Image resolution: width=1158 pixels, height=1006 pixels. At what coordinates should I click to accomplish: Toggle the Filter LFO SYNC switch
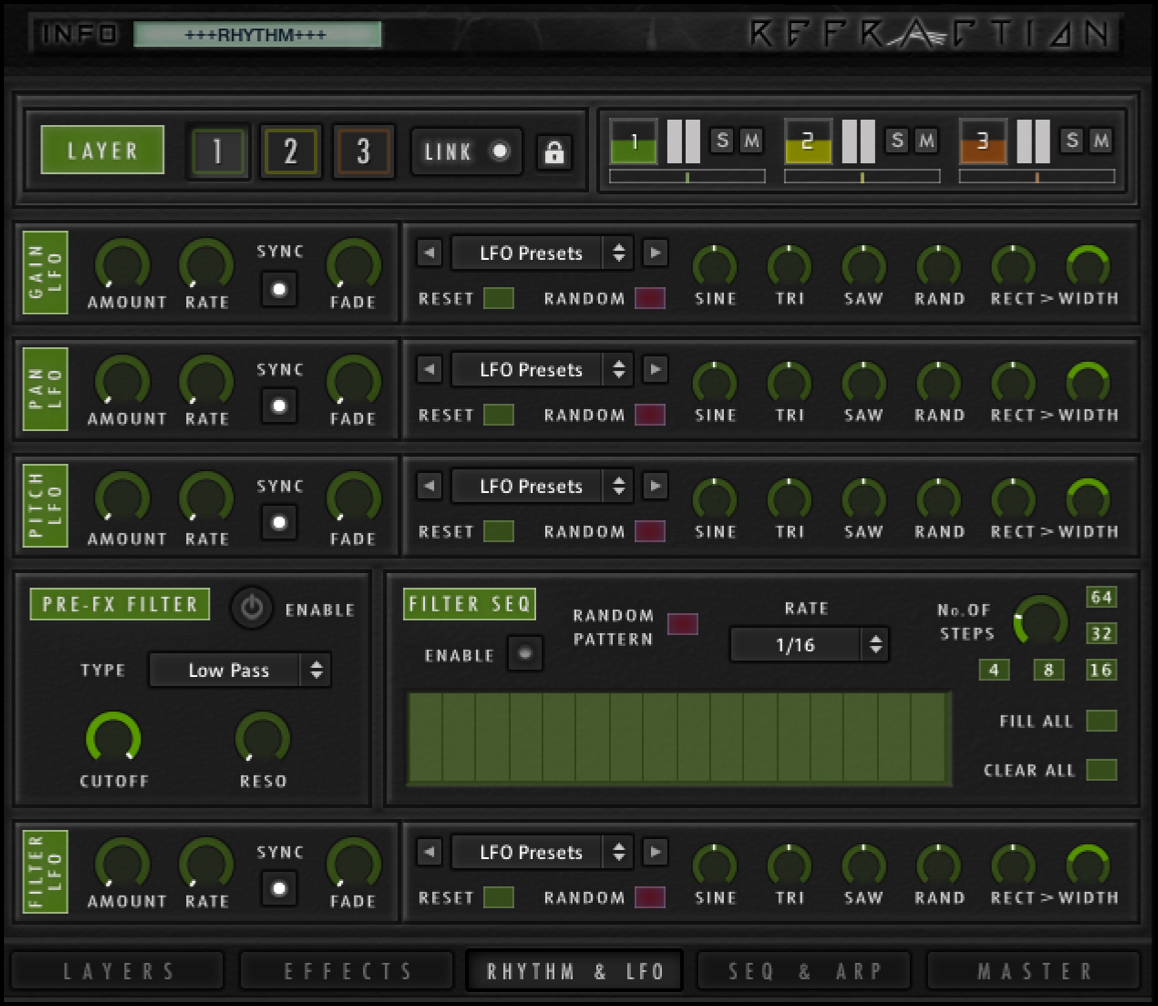279,889
